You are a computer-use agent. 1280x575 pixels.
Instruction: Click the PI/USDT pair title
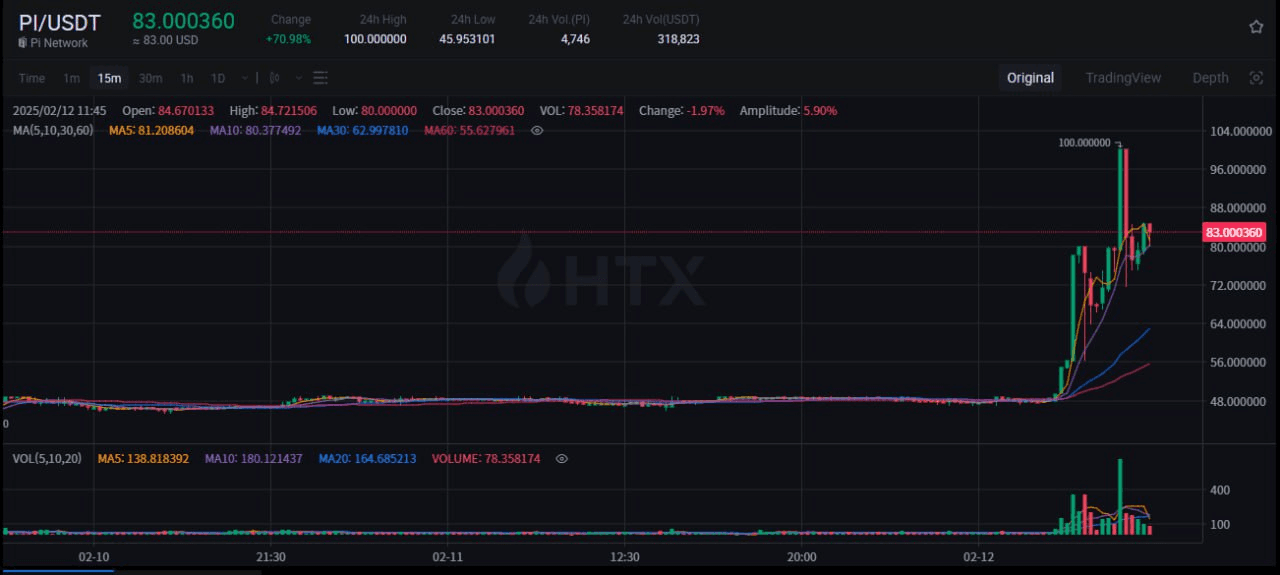coord(59,22)
